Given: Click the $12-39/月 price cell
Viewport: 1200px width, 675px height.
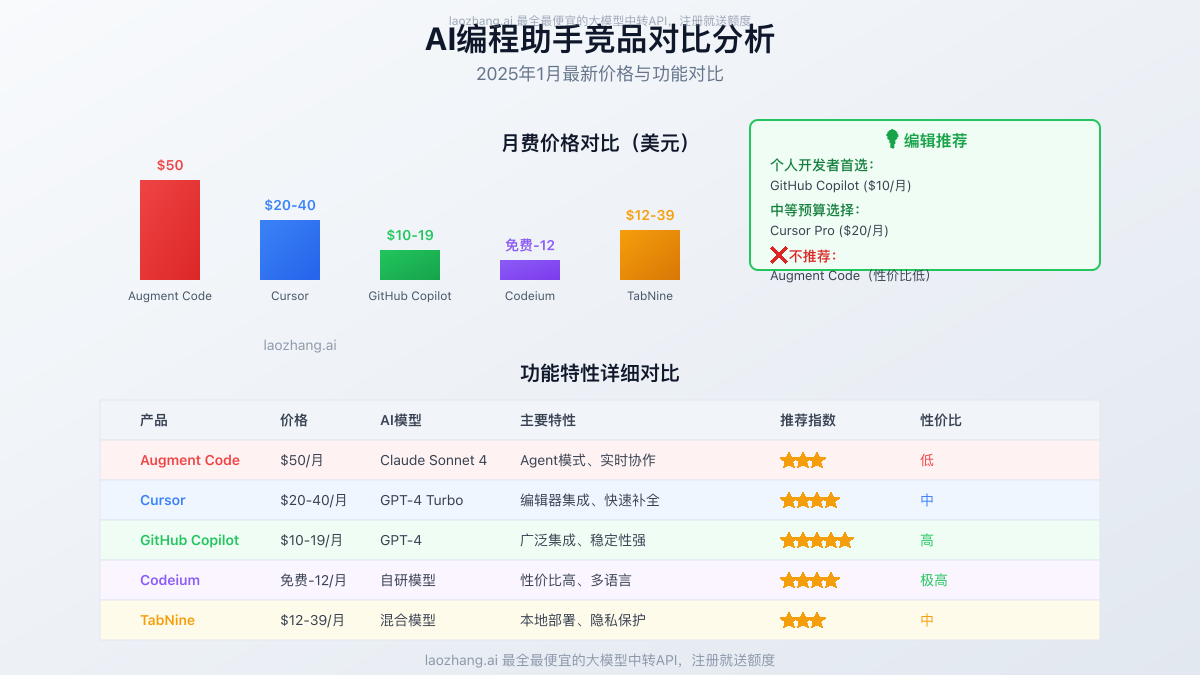Looking at the screenshot, I should click(313, 620).
